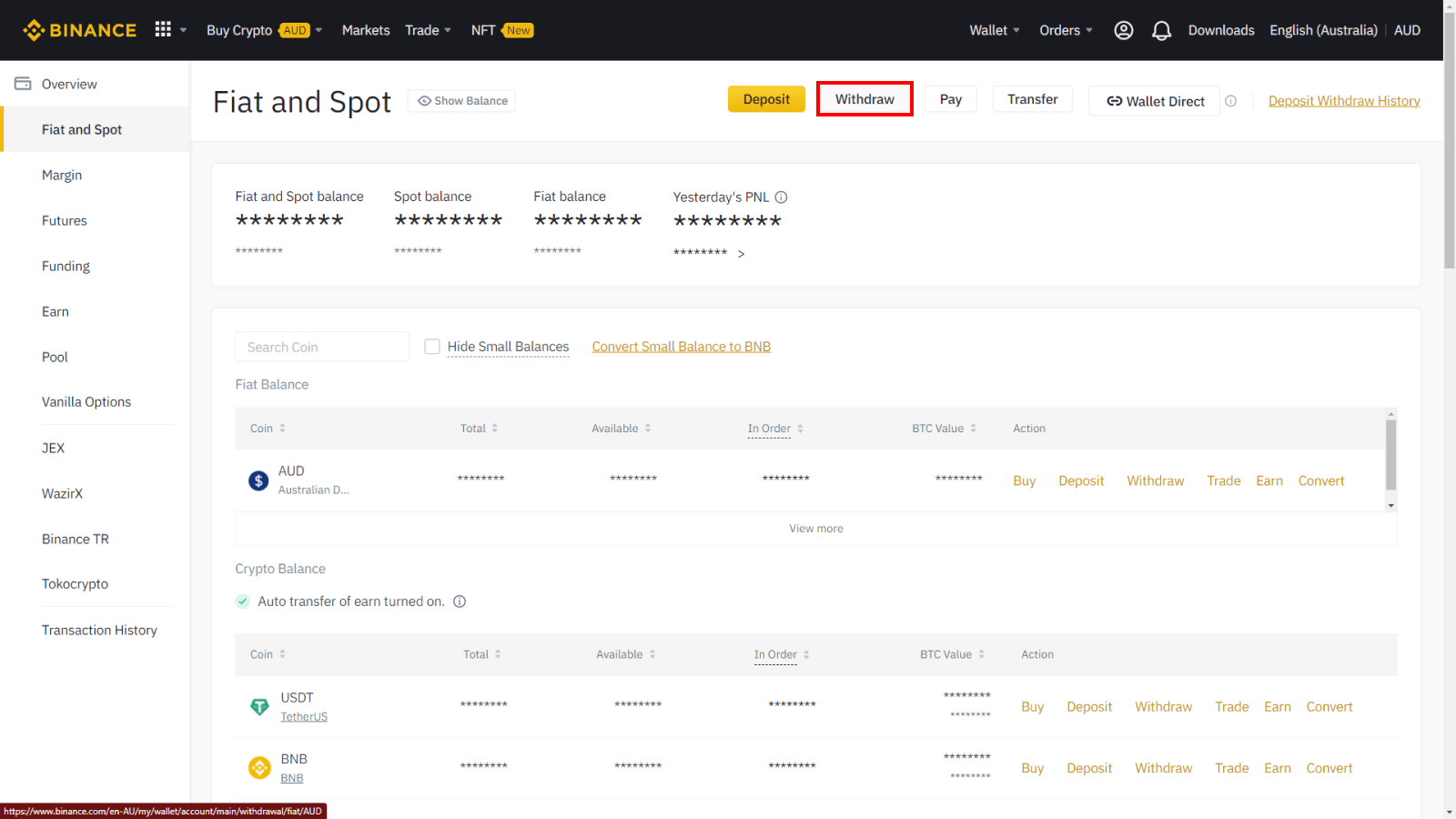Open Deposit Withdraw History link
The image size is (1456, 819).
(1344, 101)
